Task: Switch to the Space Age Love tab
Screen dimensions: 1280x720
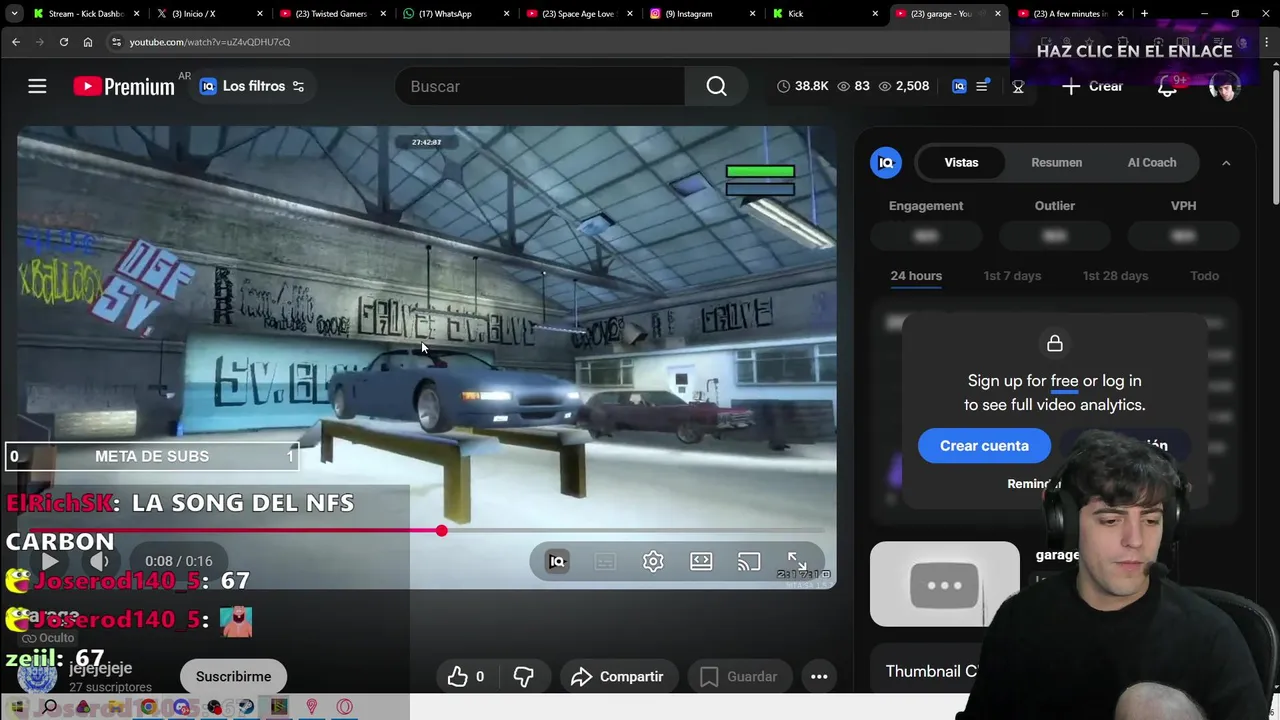Action: 578,14
